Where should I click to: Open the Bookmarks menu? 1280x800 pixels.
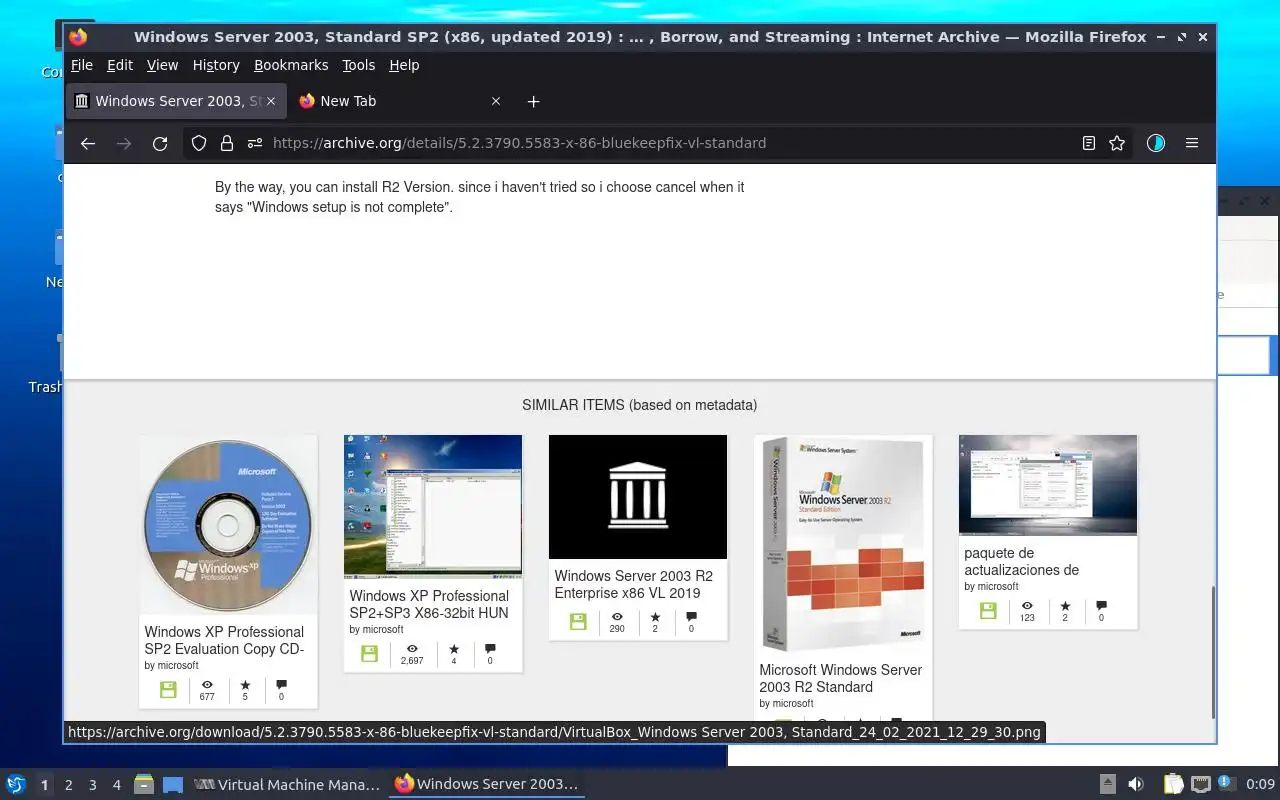coord(291,65)
